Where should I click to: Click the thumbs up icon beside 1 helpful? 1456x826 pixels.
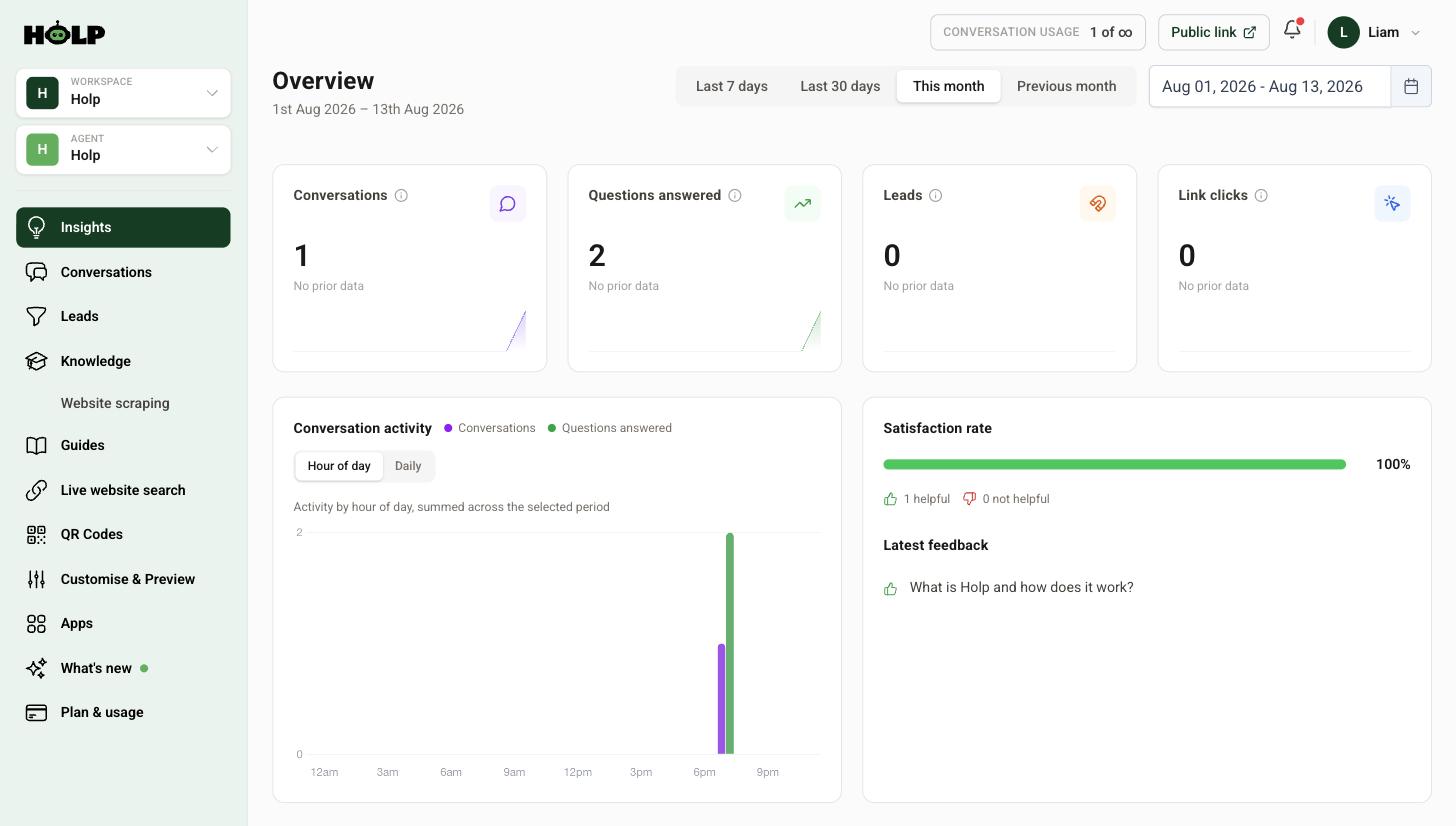point(890,498)
